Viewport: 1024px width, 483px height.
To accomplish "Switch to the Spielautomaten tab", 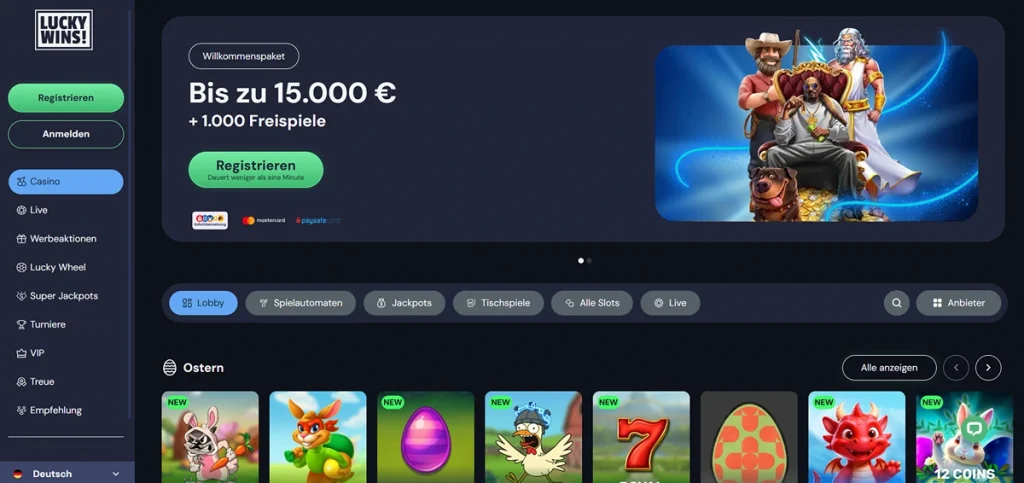I will pos(300,303).
